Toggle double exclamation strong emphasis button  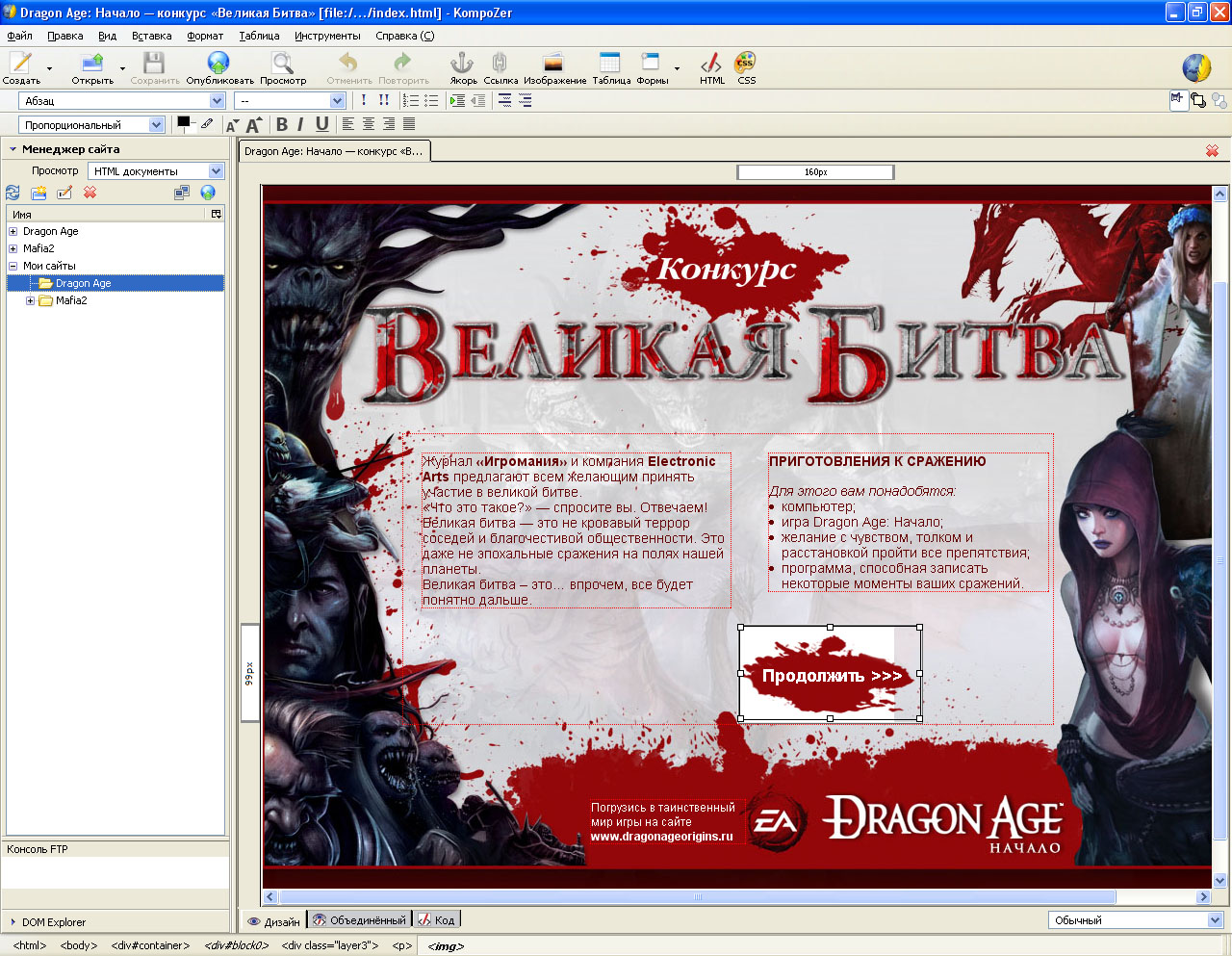(x=384, y=100)
